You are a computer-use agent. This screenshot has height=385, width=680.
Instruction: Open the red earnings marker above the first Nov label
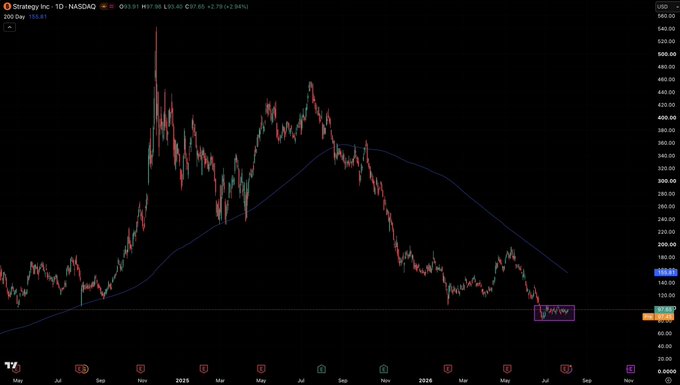[x=141, y=369]
